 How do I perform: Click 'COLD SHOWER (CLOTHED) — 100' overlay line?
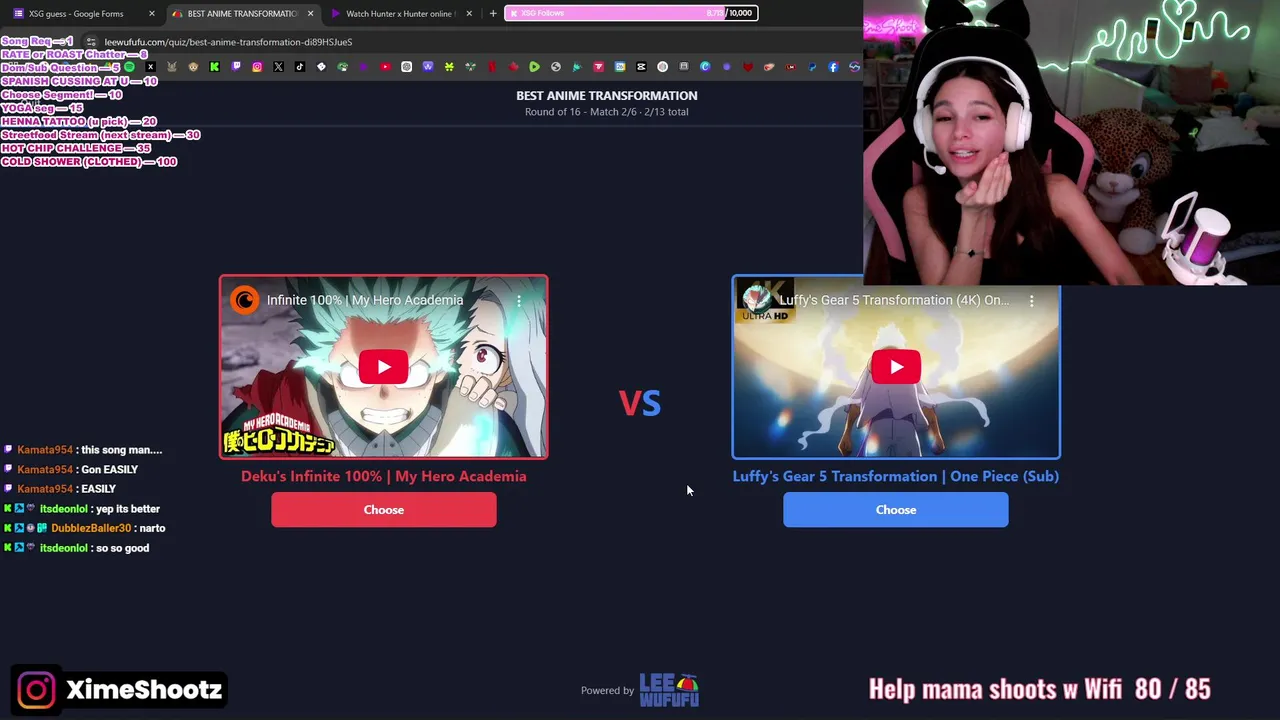tap(89, 162)
